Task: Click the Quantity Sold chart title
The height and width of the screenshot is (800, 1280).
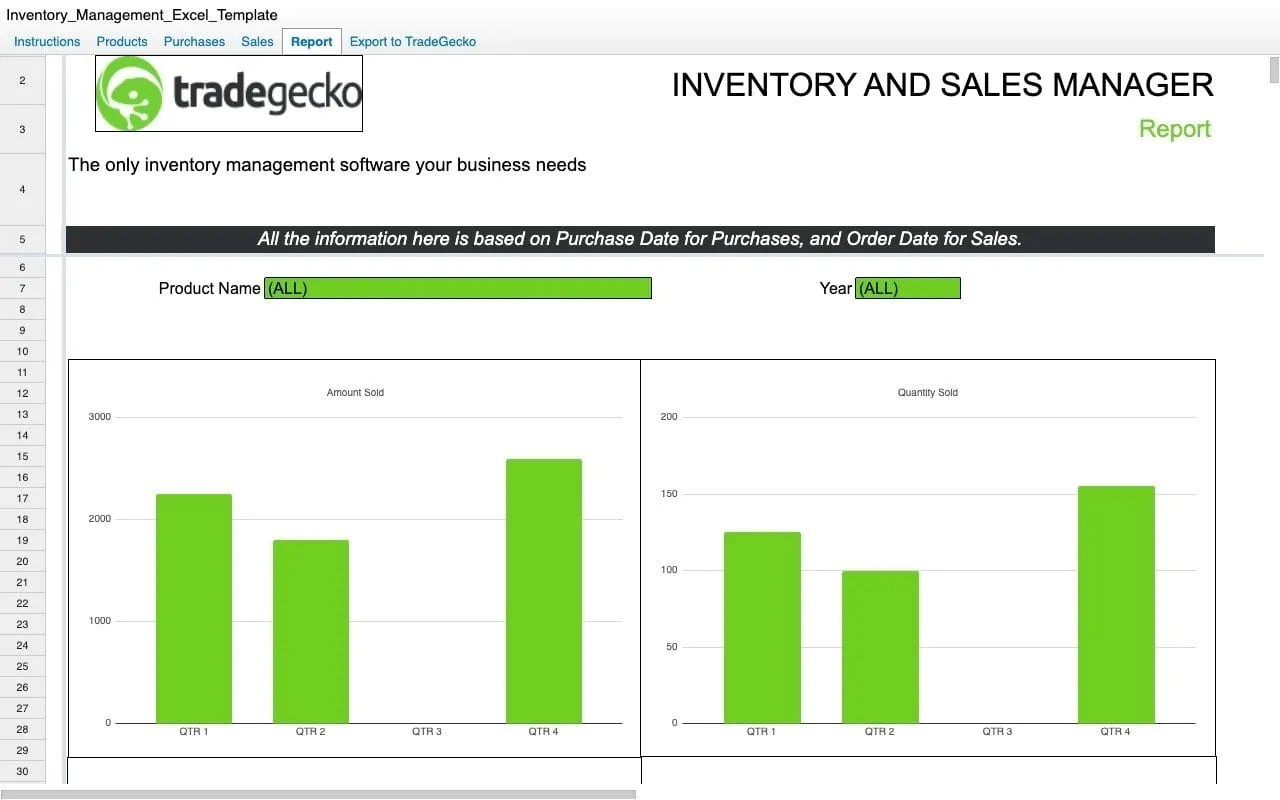Action: click(927, 392)
